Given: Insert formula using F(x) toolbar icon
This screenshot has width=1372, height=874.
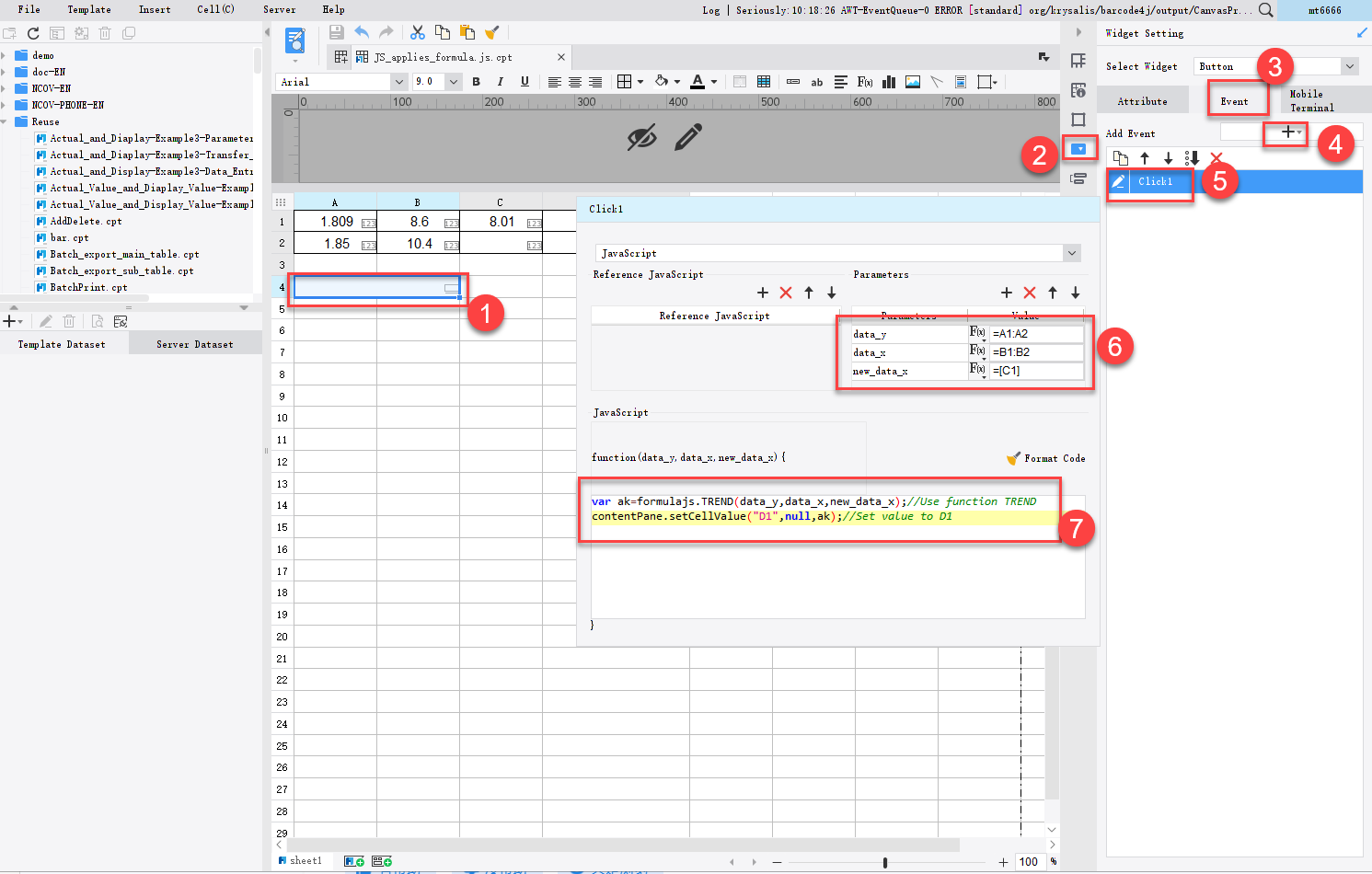Looking at the screenshot, I should [865, 82].
